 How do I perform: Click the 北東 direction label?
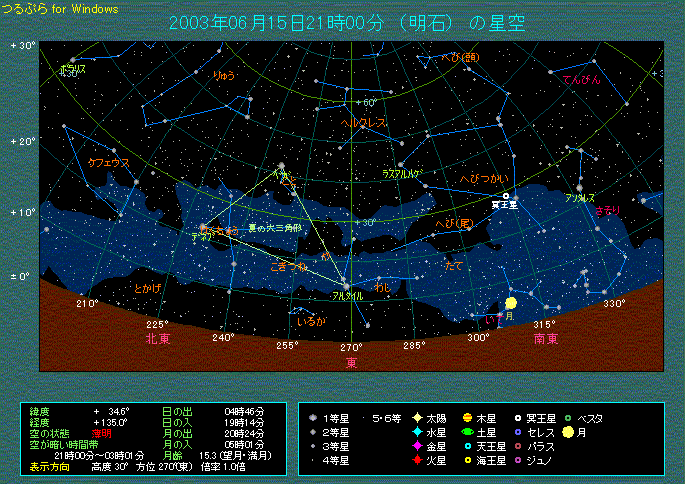[x=158, y=339]
